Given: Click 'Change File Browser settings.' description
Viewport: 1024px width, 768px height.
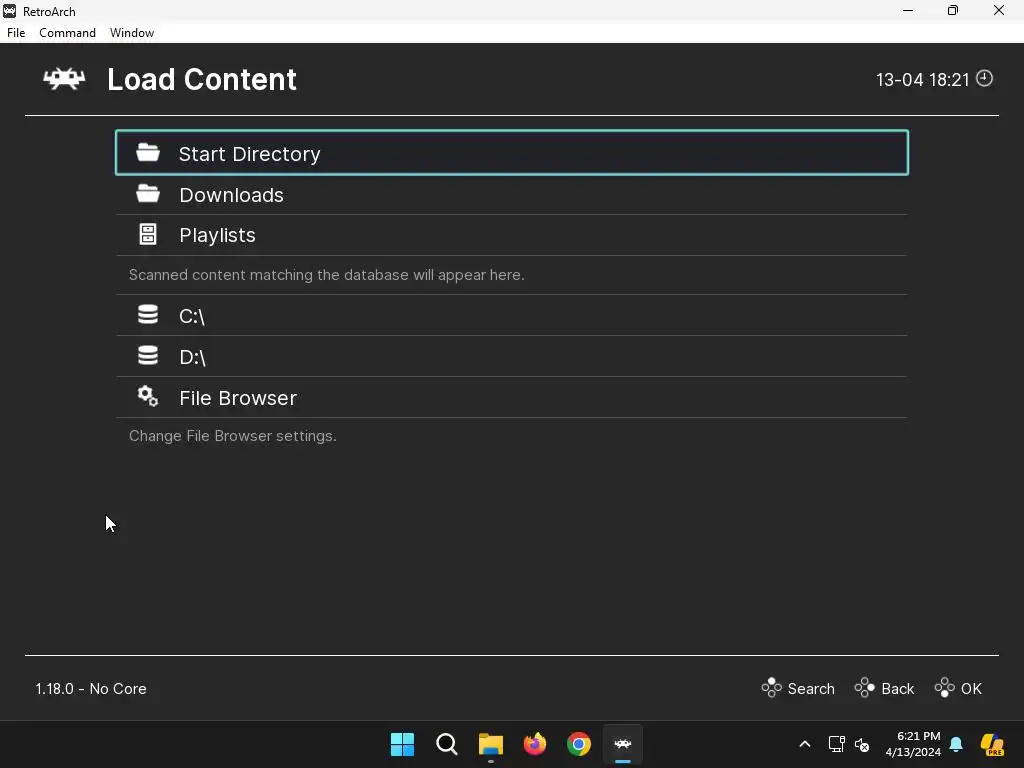Looking at the screenshot, I should pyautogui.click(x=232, y=436).
